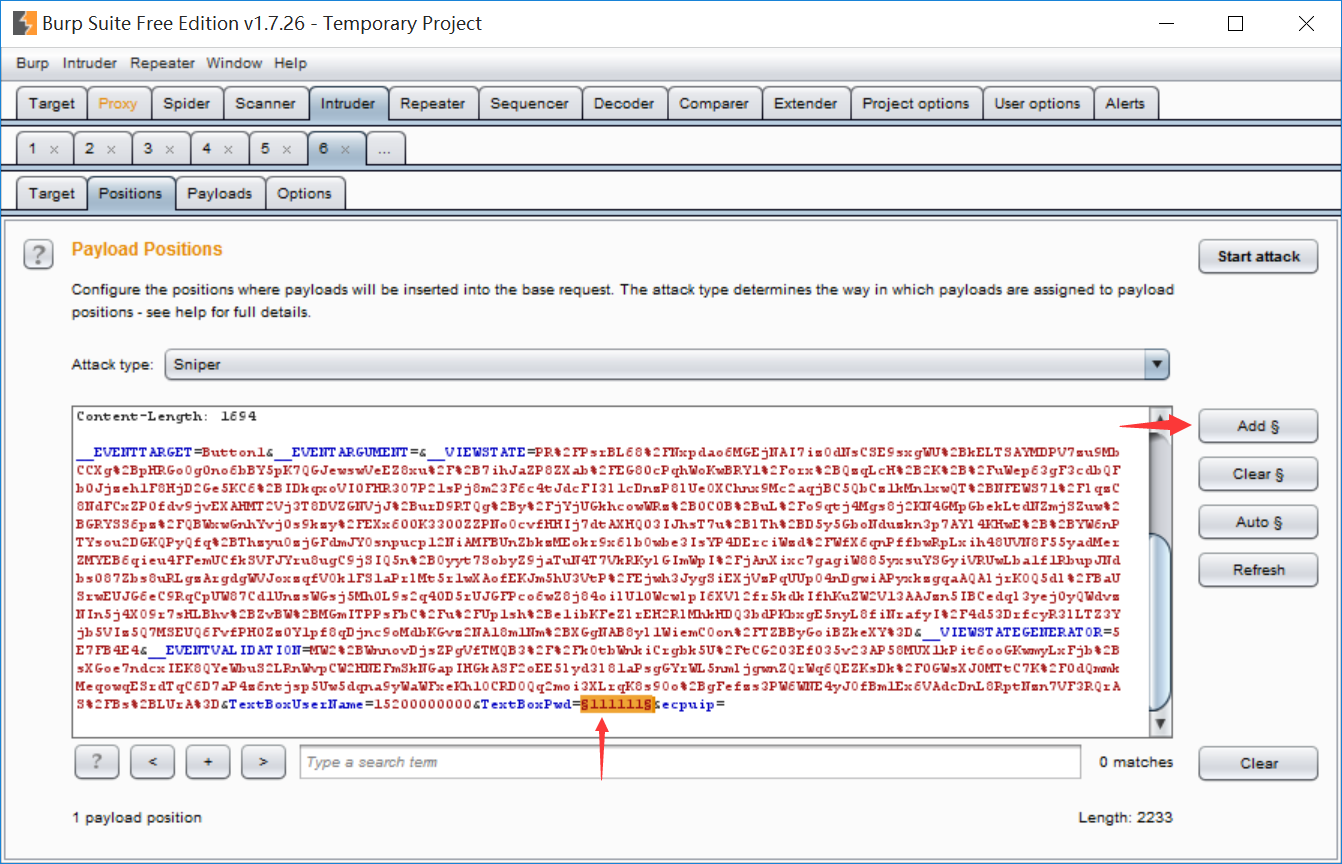
Task: Click the TextBoxUserName parameter name
Action: tap(297, 705)
